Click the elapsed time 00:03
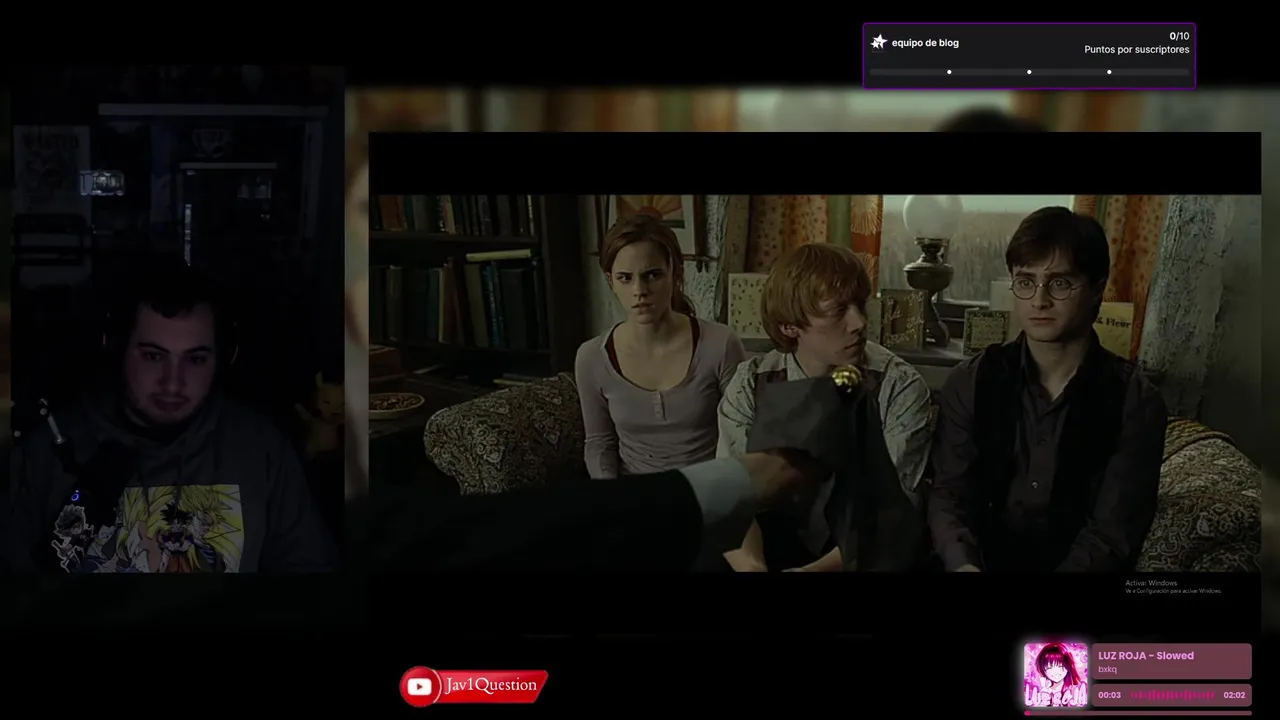1280x720 pixels. point(1109,695)
